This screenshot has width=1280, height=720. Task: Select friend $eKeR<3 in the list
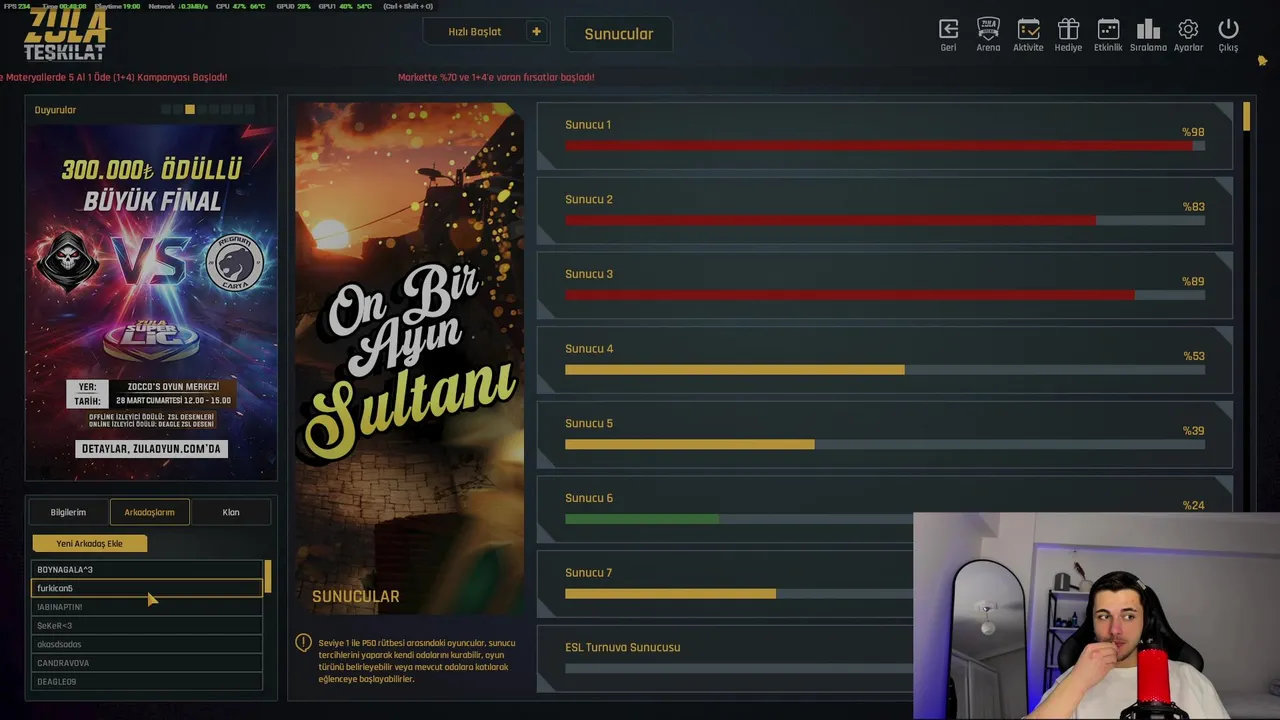click(x=147, y=626)
